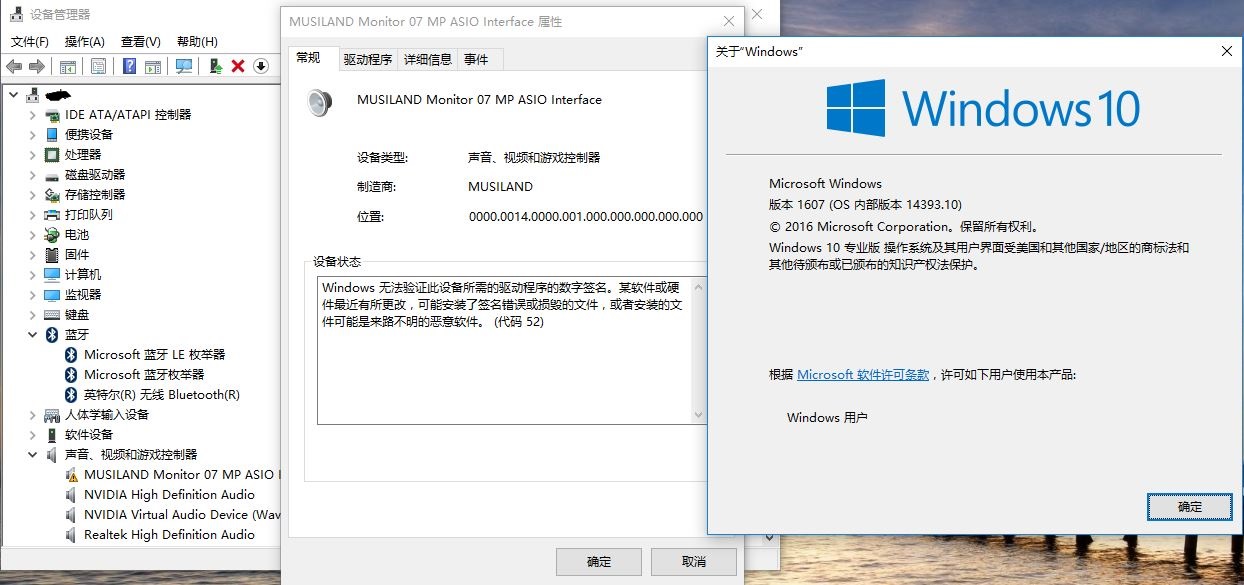Switch to the 驱动程序 (Driver) tab

368,58
